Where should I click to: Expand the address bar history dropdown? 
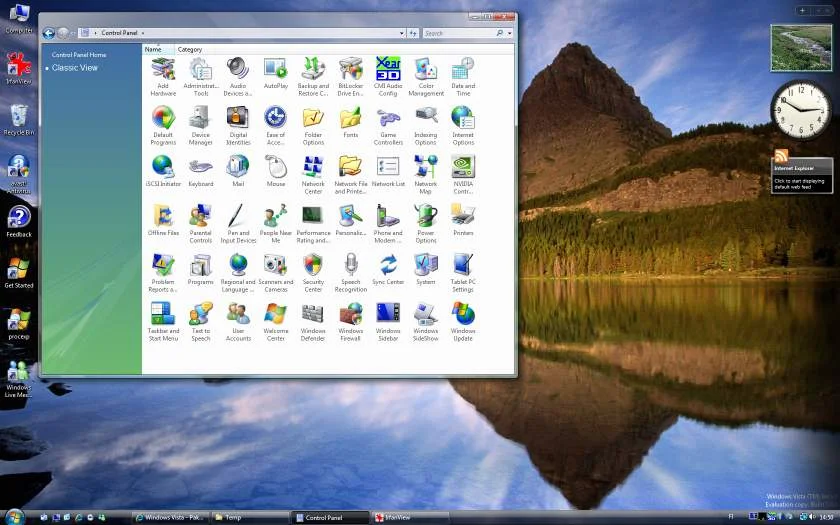tap(401, 33)
